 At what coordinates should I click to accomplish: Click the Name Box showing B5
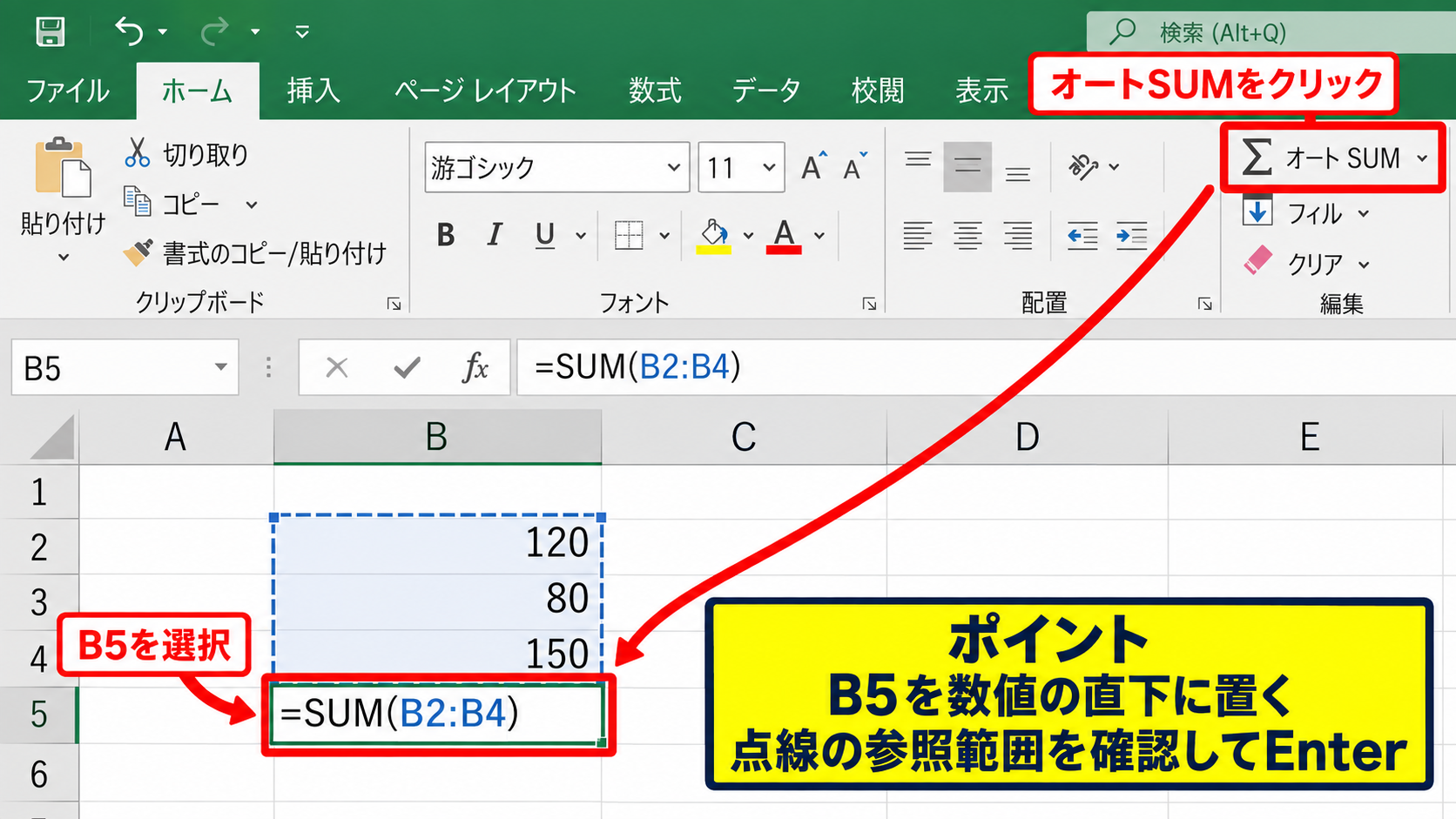click(x=125, y=368)
